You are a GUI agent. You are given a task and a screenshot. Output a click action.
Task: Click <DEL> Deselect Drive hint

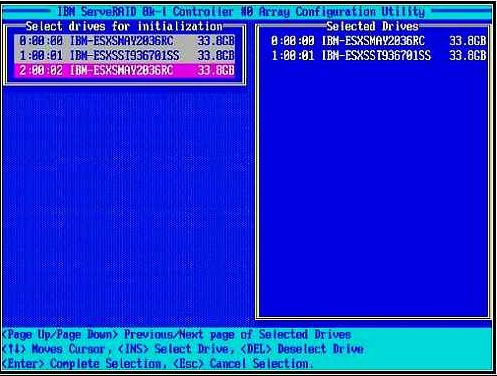tap(302, 349)
